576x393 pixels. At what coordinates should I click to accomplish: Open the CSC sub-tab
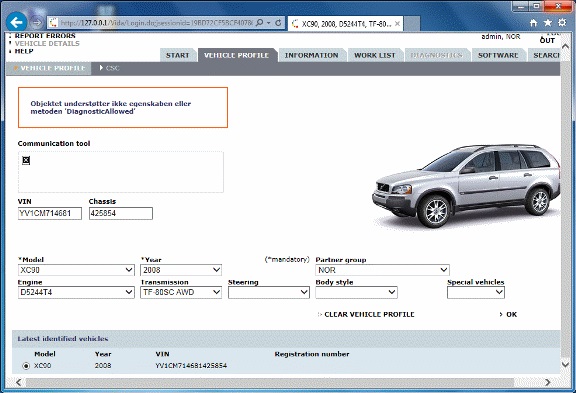(x=110, y=68)
